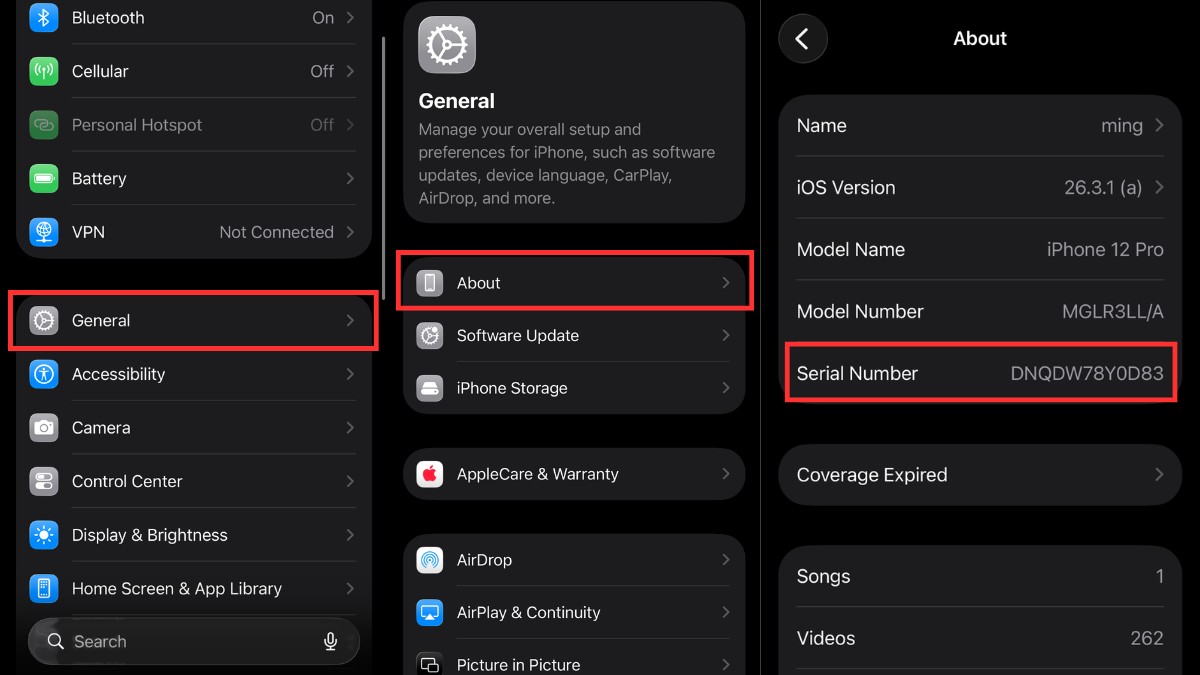Tap the 'Not Connected' VPN status

click(277, 232)
